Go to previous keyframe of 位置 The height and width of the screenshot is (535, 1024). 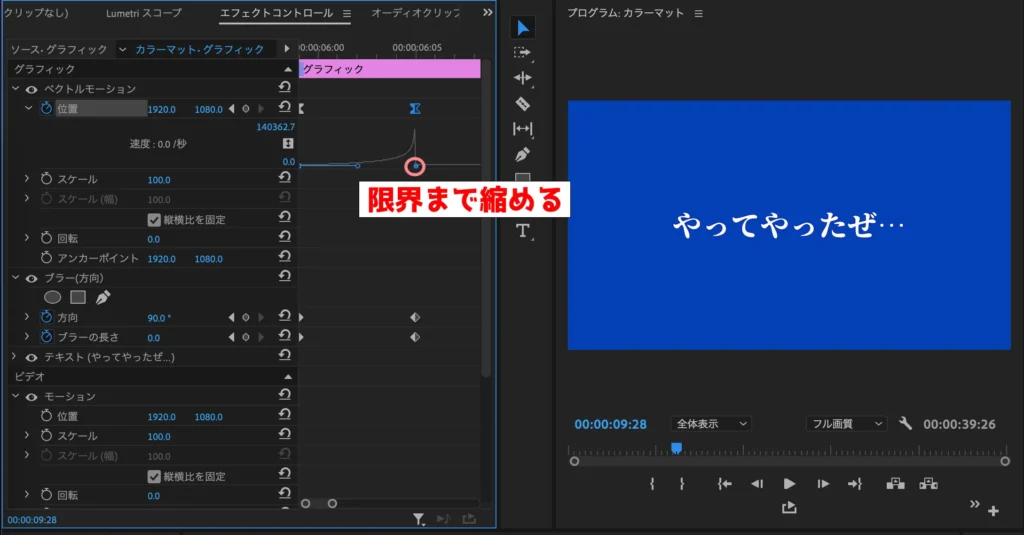point(231,109)
